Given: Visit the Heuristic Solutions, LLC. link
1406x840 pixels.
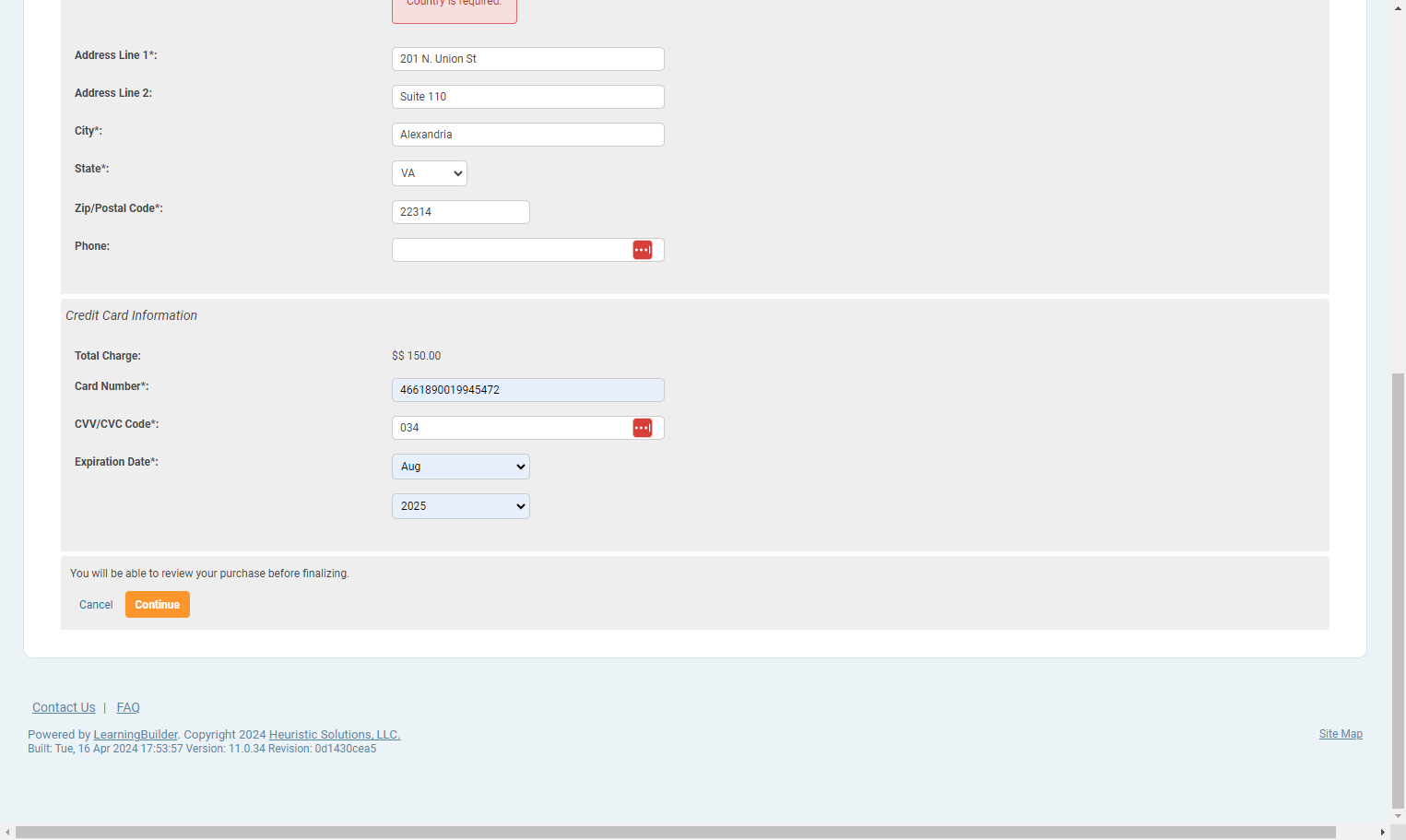Looking at the screenshot, I should coord(335,735).
